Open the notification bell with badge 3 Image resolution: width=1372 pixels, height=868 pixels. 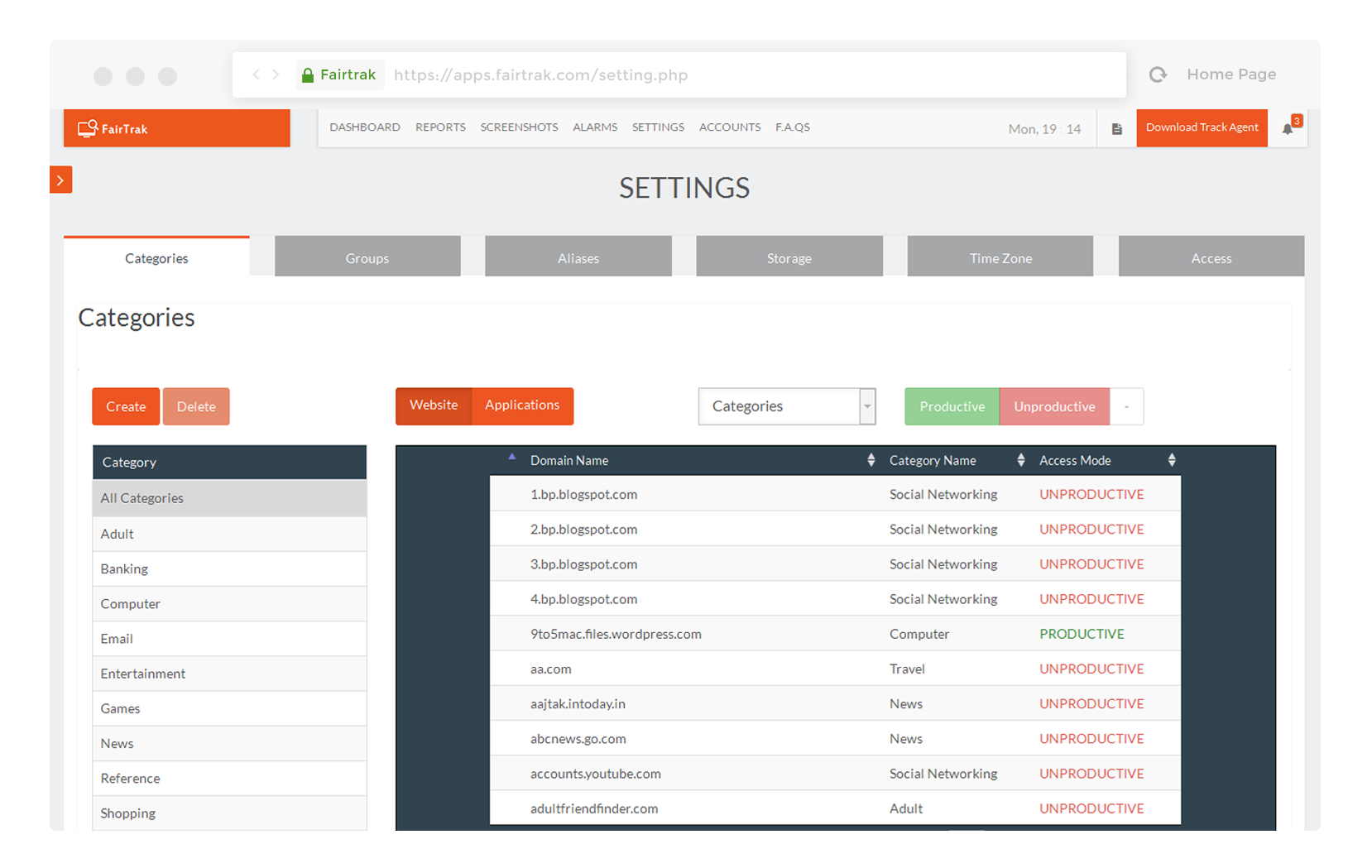(x=1288, y=128)
